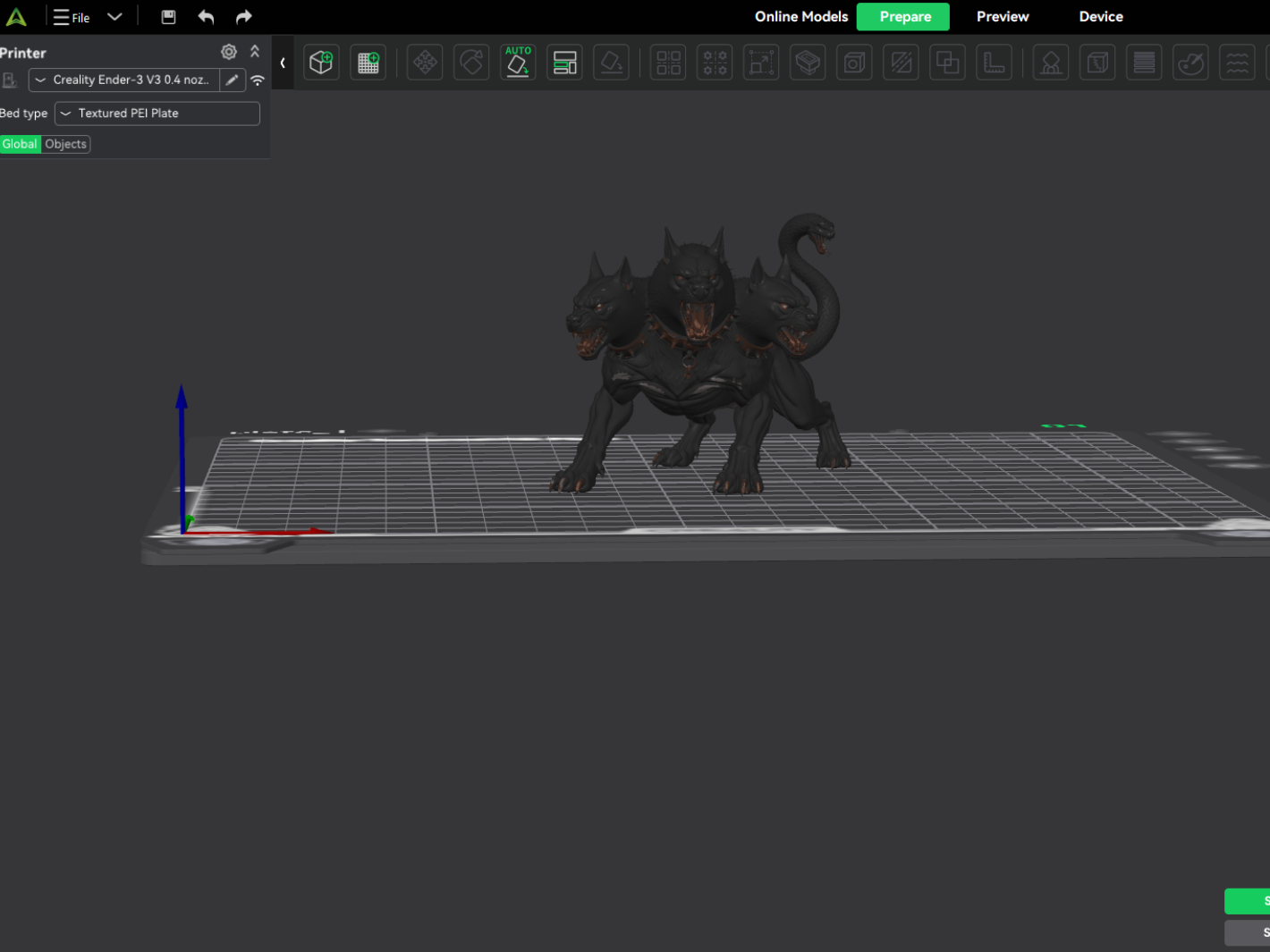Open the File menu
Screen dimensions: 1270x952
(72, 17)
